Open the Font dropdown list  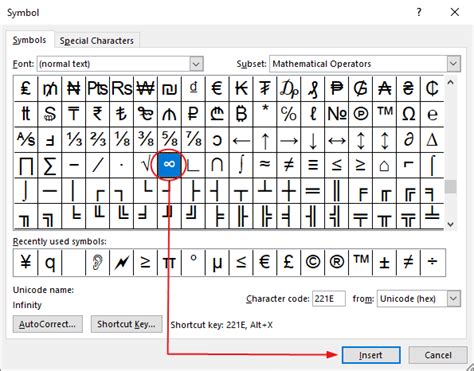tap(196, 64)
